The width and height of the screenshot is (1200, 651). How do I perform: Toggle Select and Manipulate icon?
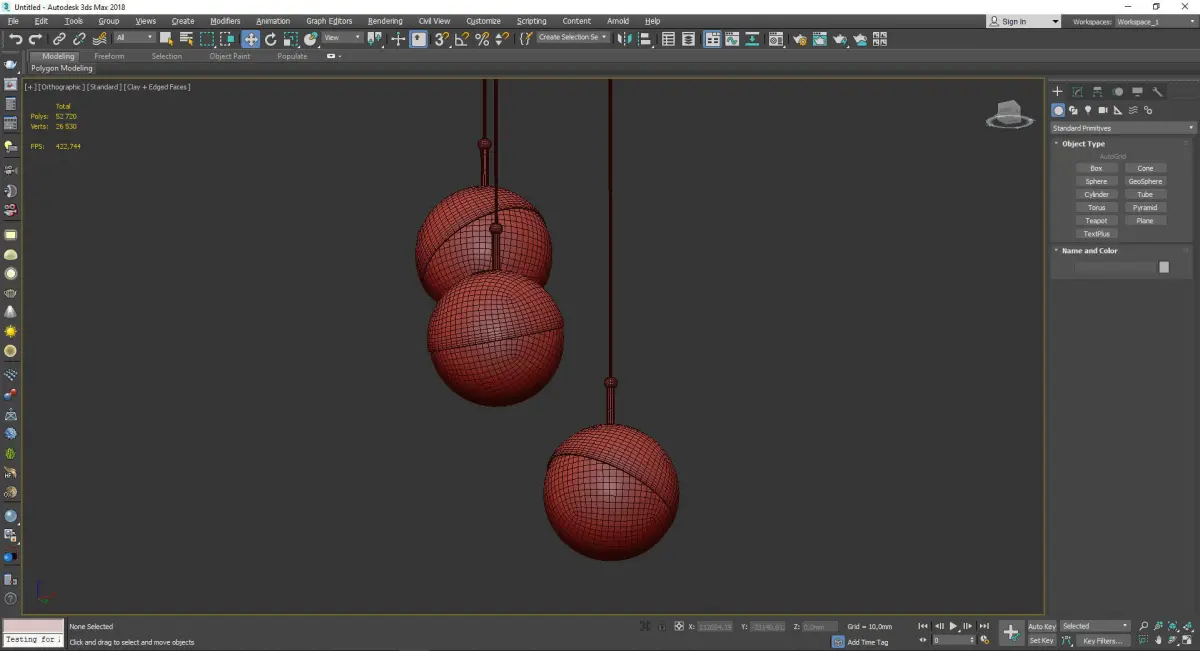pyautogui.click(x=397, y=39)
